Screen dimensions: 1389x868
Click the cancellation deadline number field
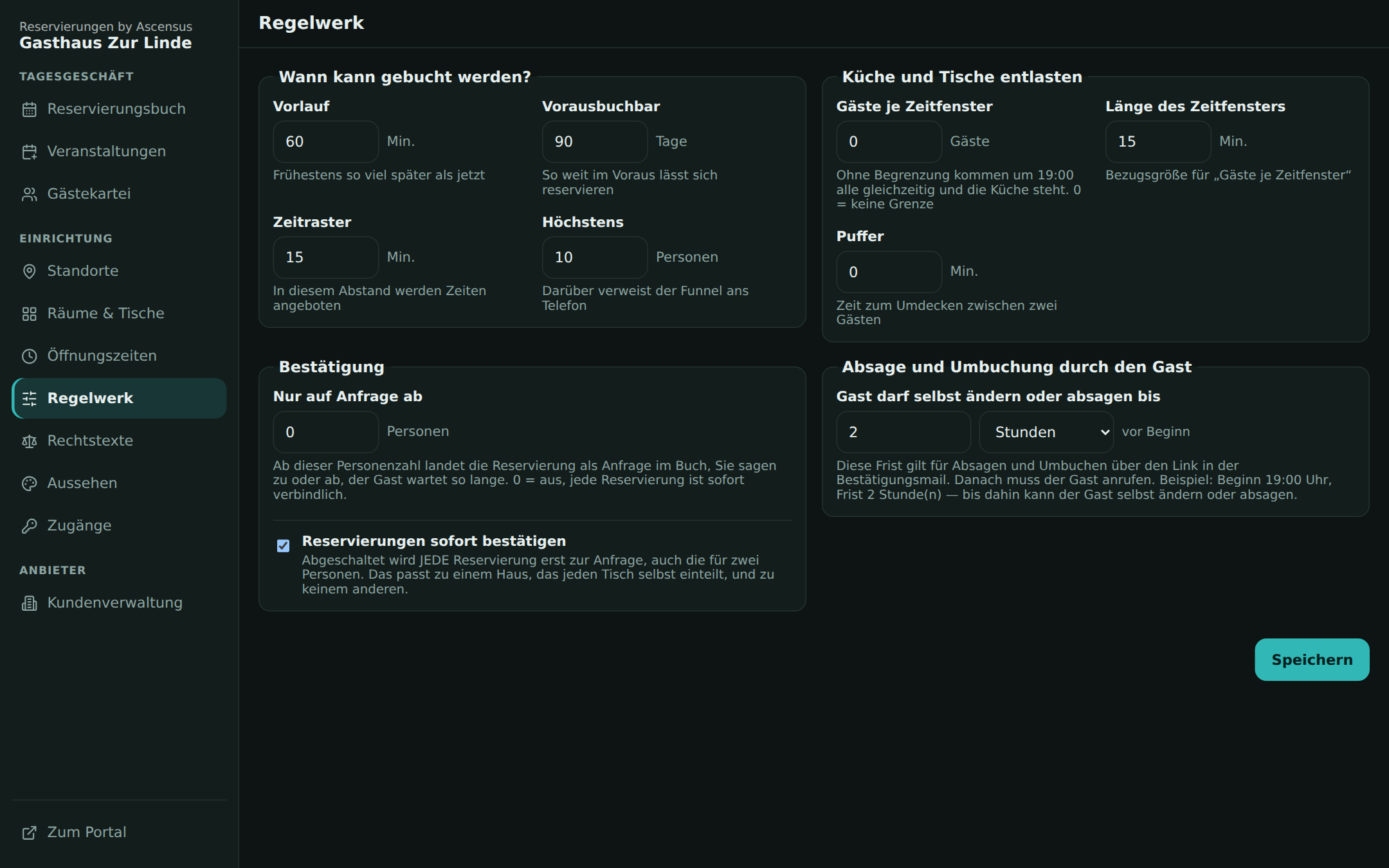point(903,432)
